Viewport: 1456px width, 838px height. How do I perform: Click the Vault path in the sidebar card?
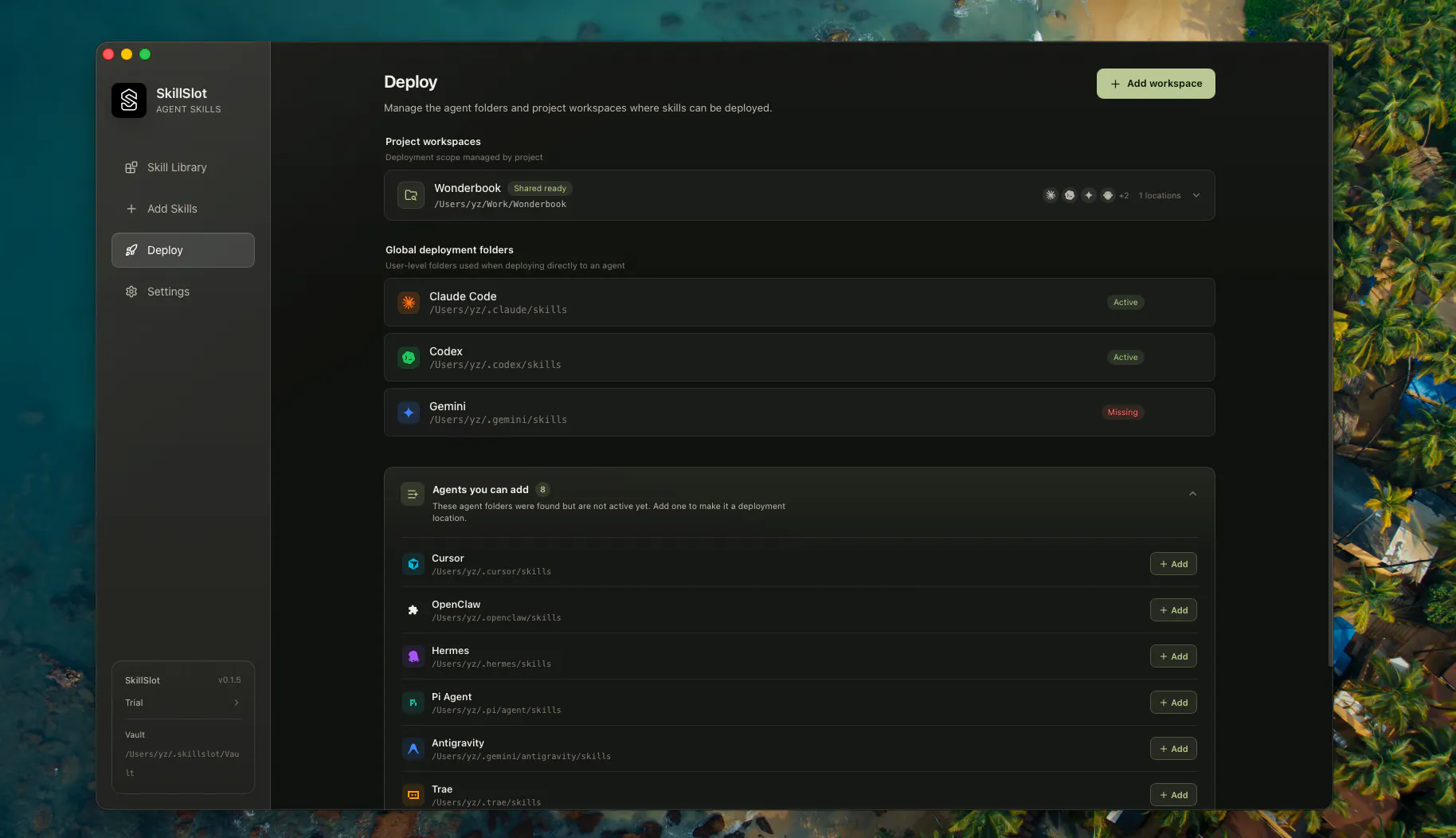[x=182, y=763]
